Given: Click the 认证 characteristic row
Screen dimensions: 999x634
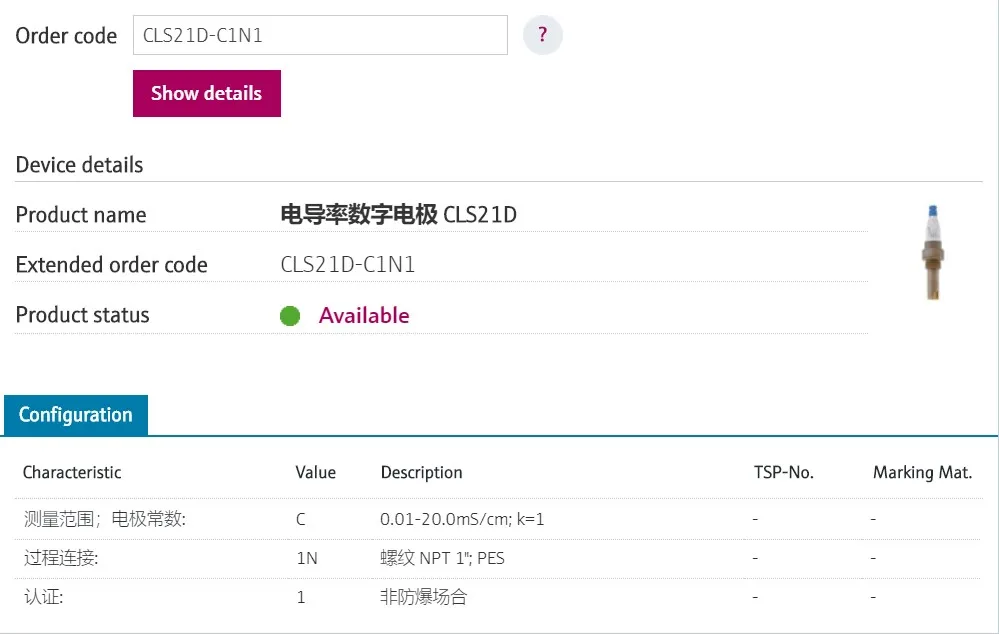Looking at the screenshot, I should [x=498, y=597].
